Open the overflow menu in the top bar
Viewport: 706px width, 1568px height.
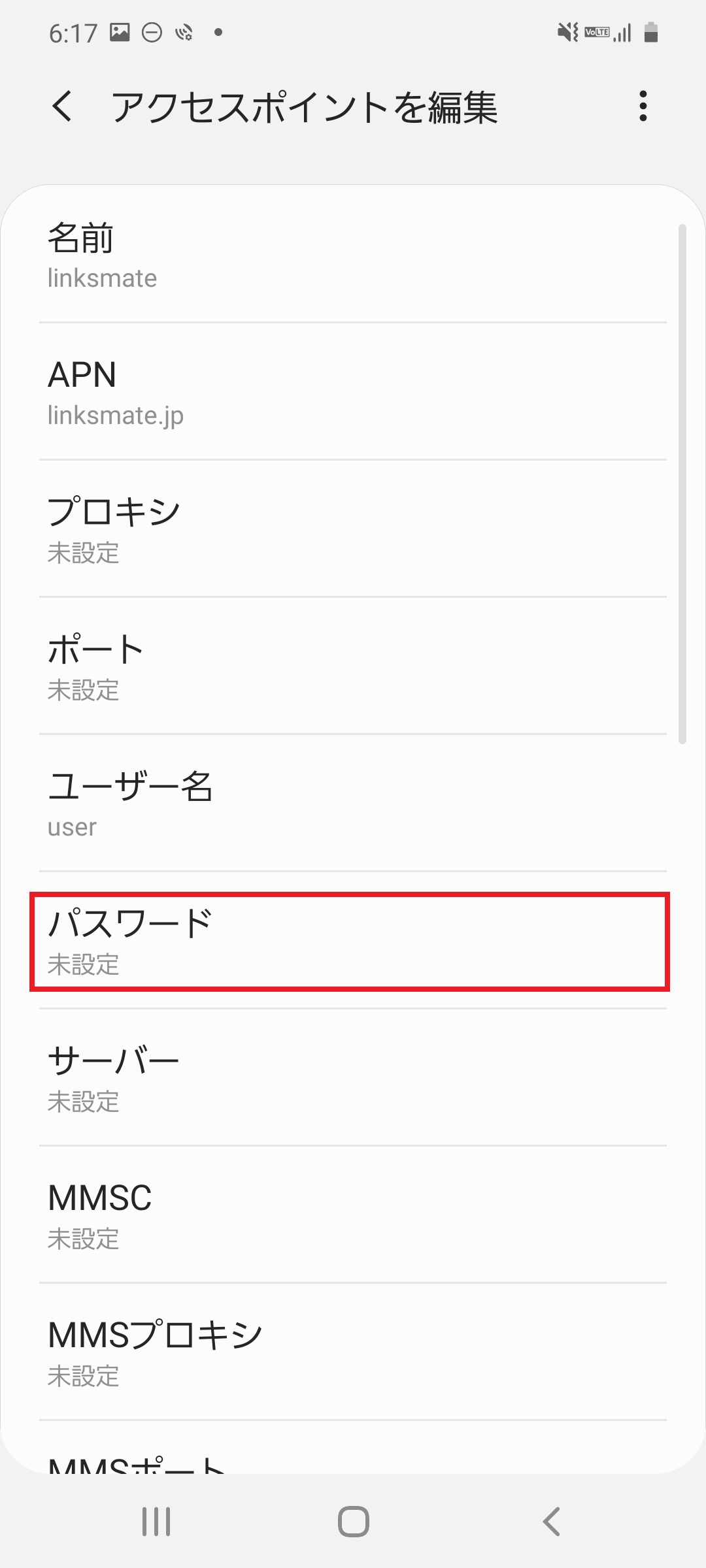point(644,107)
